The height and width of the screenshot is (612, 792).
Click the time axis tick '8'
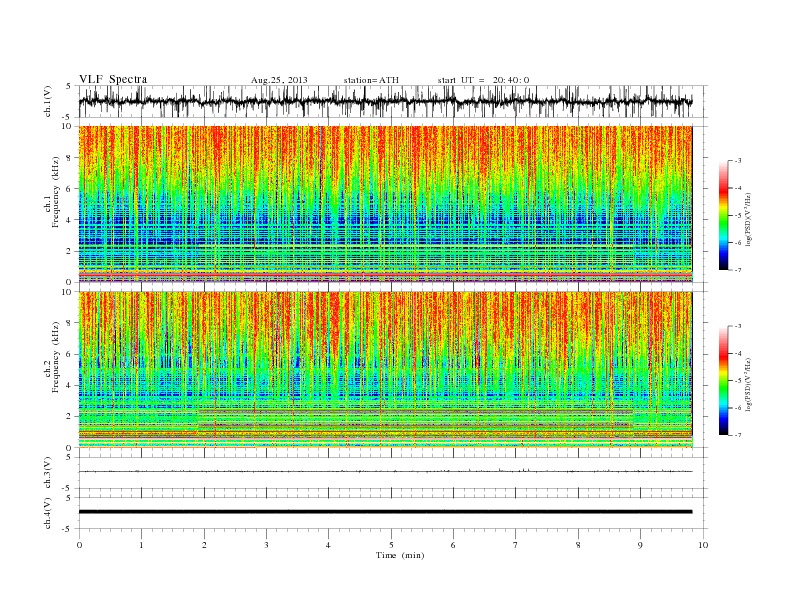point(578,545)
